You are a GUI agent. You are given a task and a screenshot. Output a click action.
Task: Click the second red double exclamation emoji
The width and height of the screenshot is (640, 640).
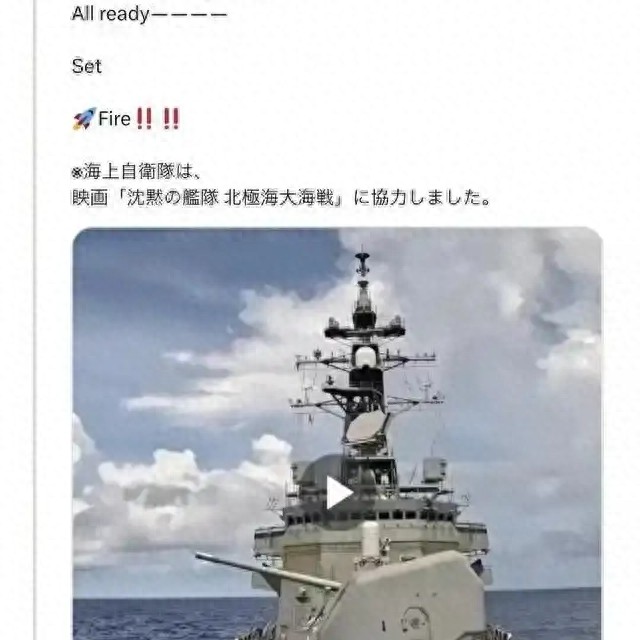tap(171, 119)
